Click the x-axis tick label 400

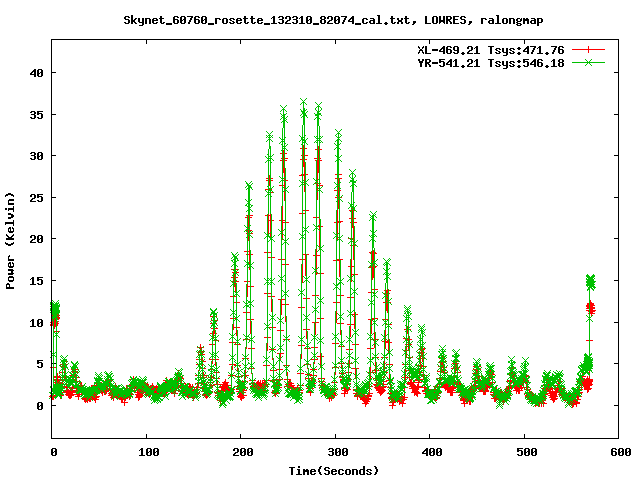pyautogui.click(x=432, y=452)
